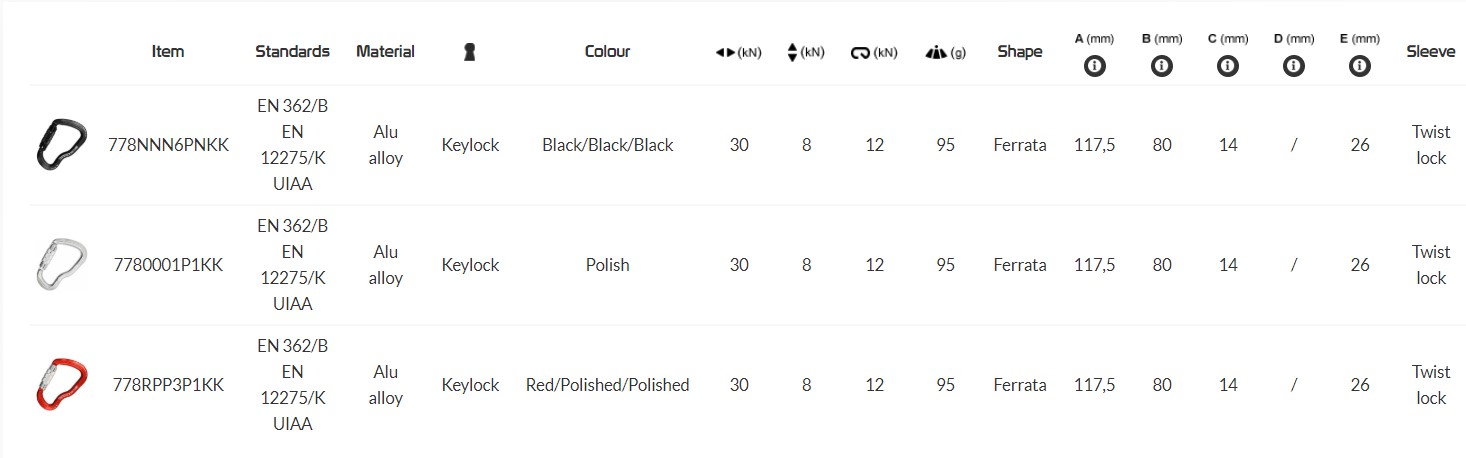
Task: Click the Colour column header
Action: coord(607,51)
